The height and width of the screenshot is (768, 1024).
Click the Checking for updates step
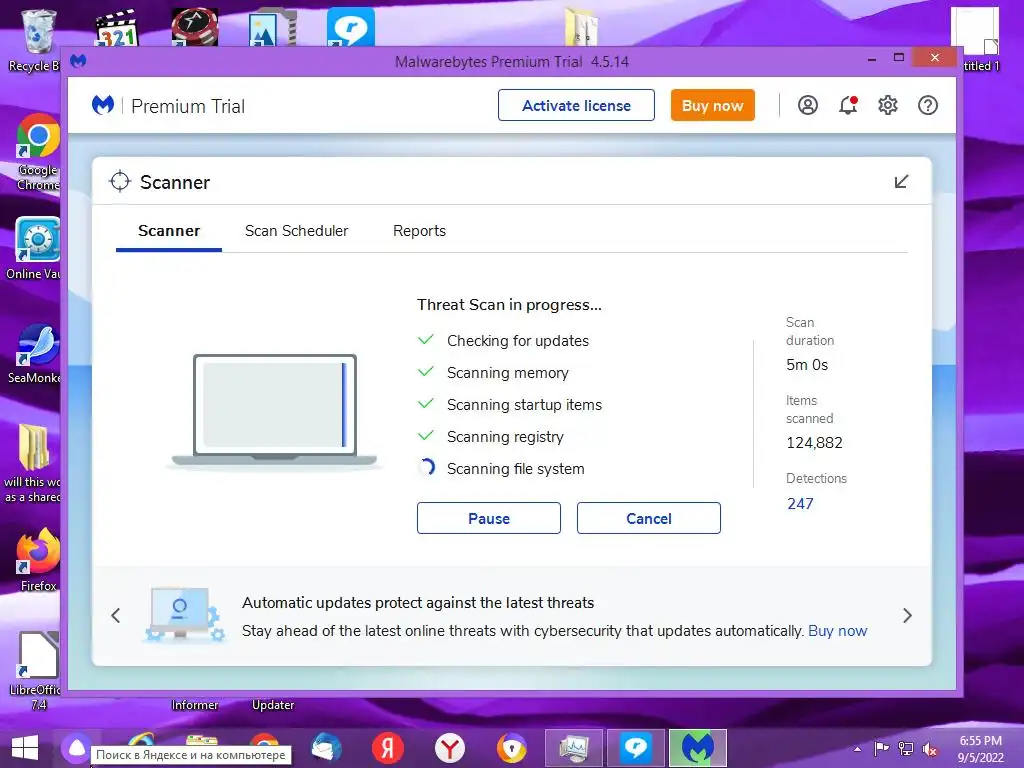tap(518, 341)
